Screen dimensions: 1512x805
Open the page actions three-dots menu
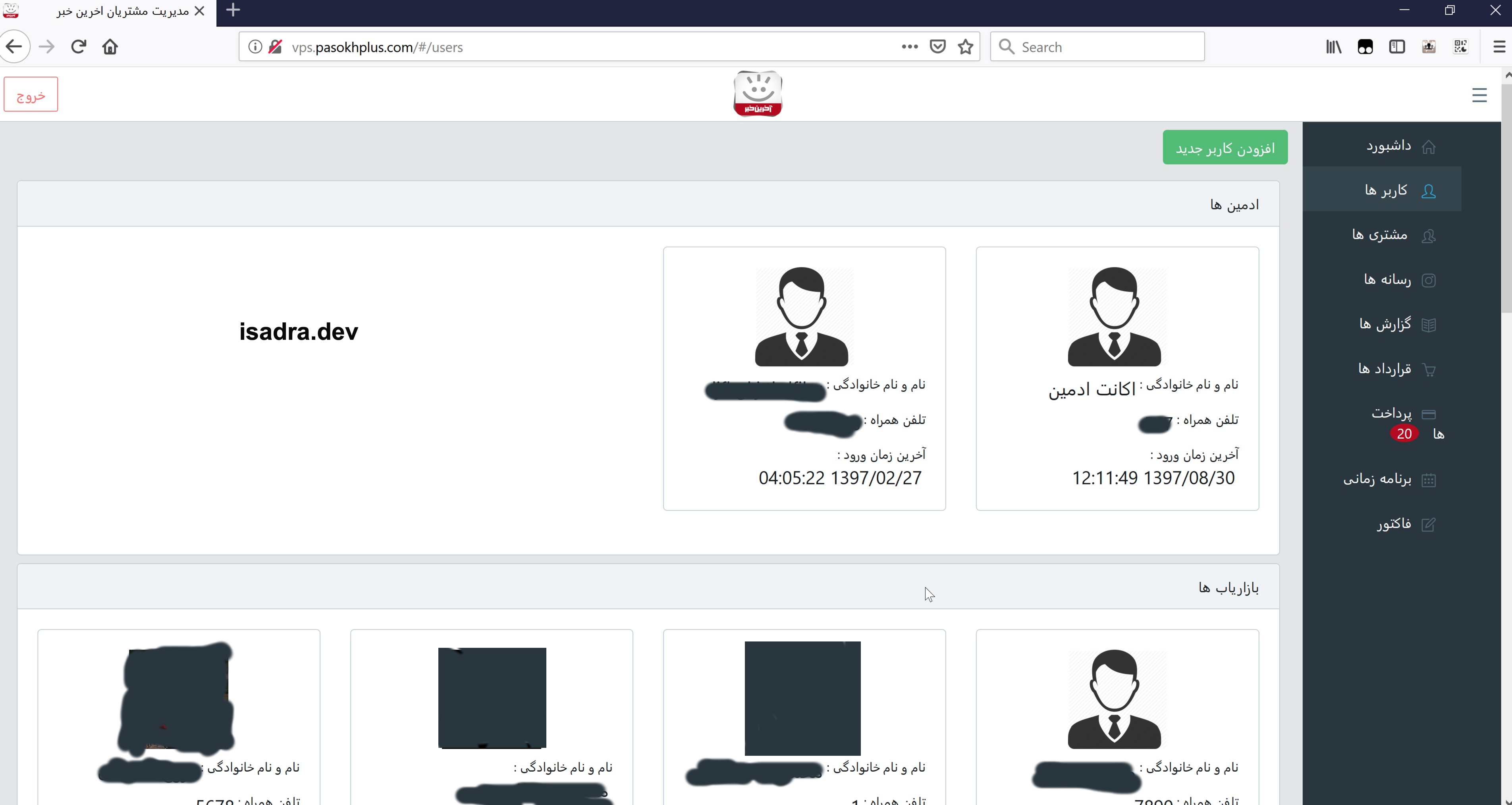(909, 47)
